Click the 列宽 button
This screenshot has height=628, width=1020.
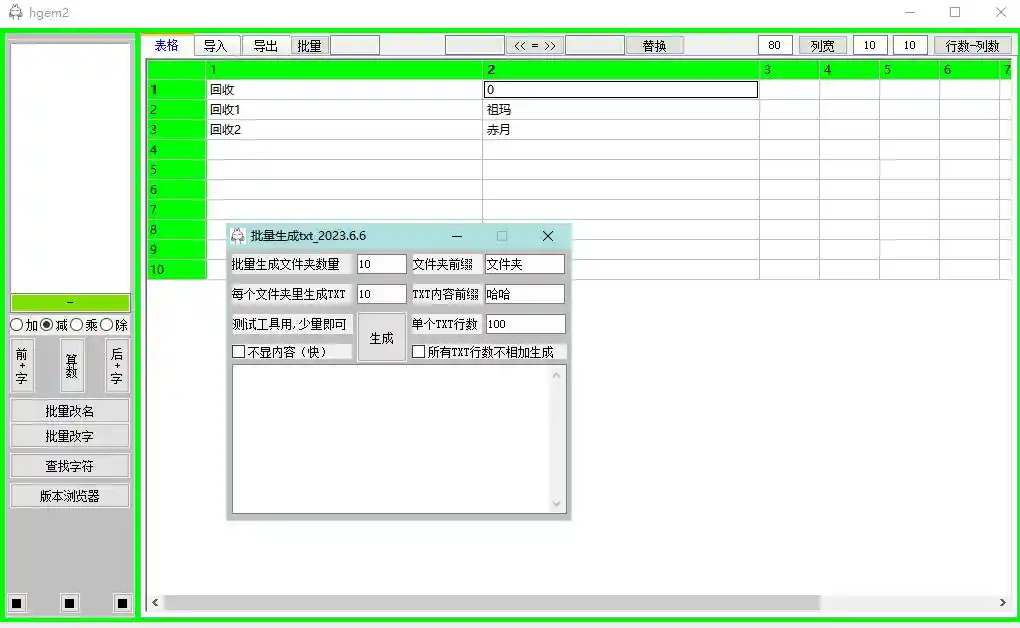(822, 46)
